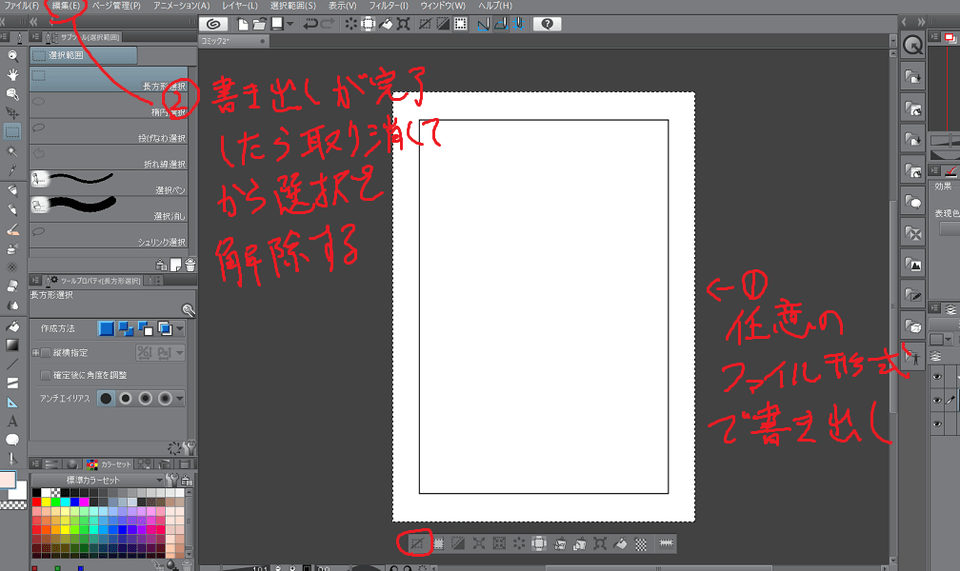
Task: Enable the 縦横指定 checkbox
Action: click(46, 352)
